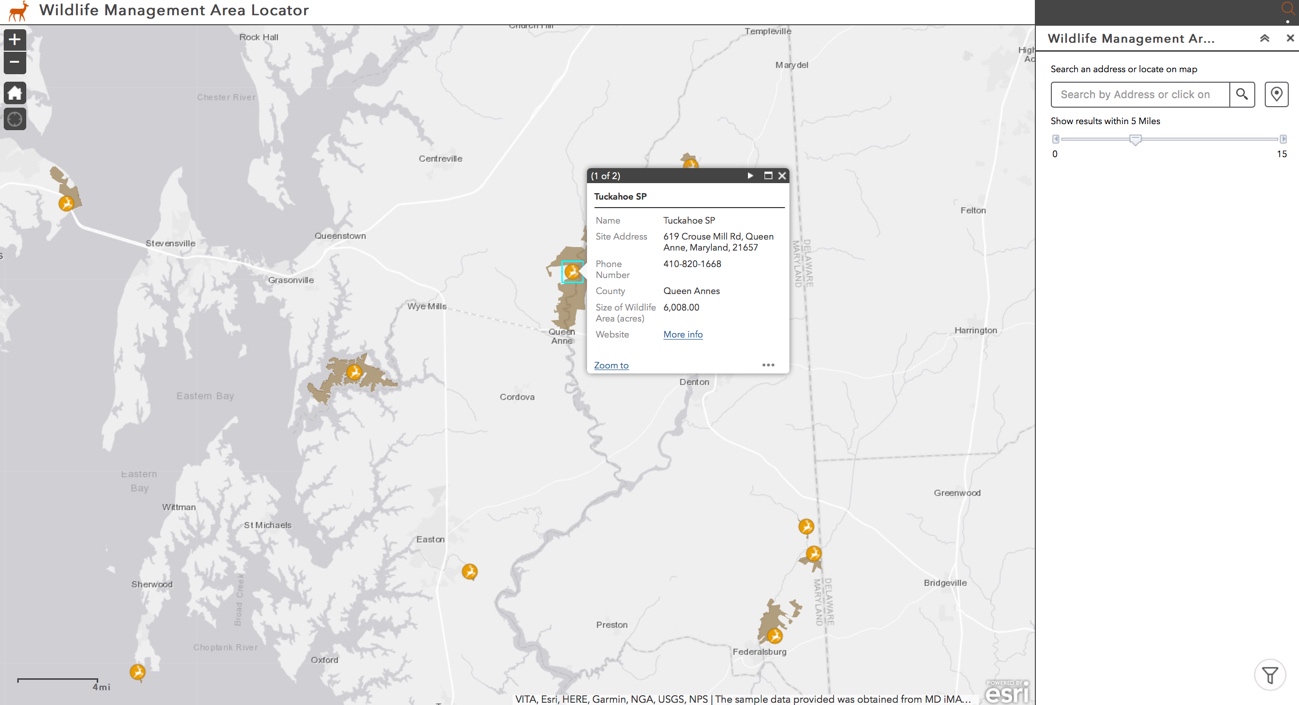Click the St Michaels map label
Viewport: 1299px width, 705px height.
(268, 525)
